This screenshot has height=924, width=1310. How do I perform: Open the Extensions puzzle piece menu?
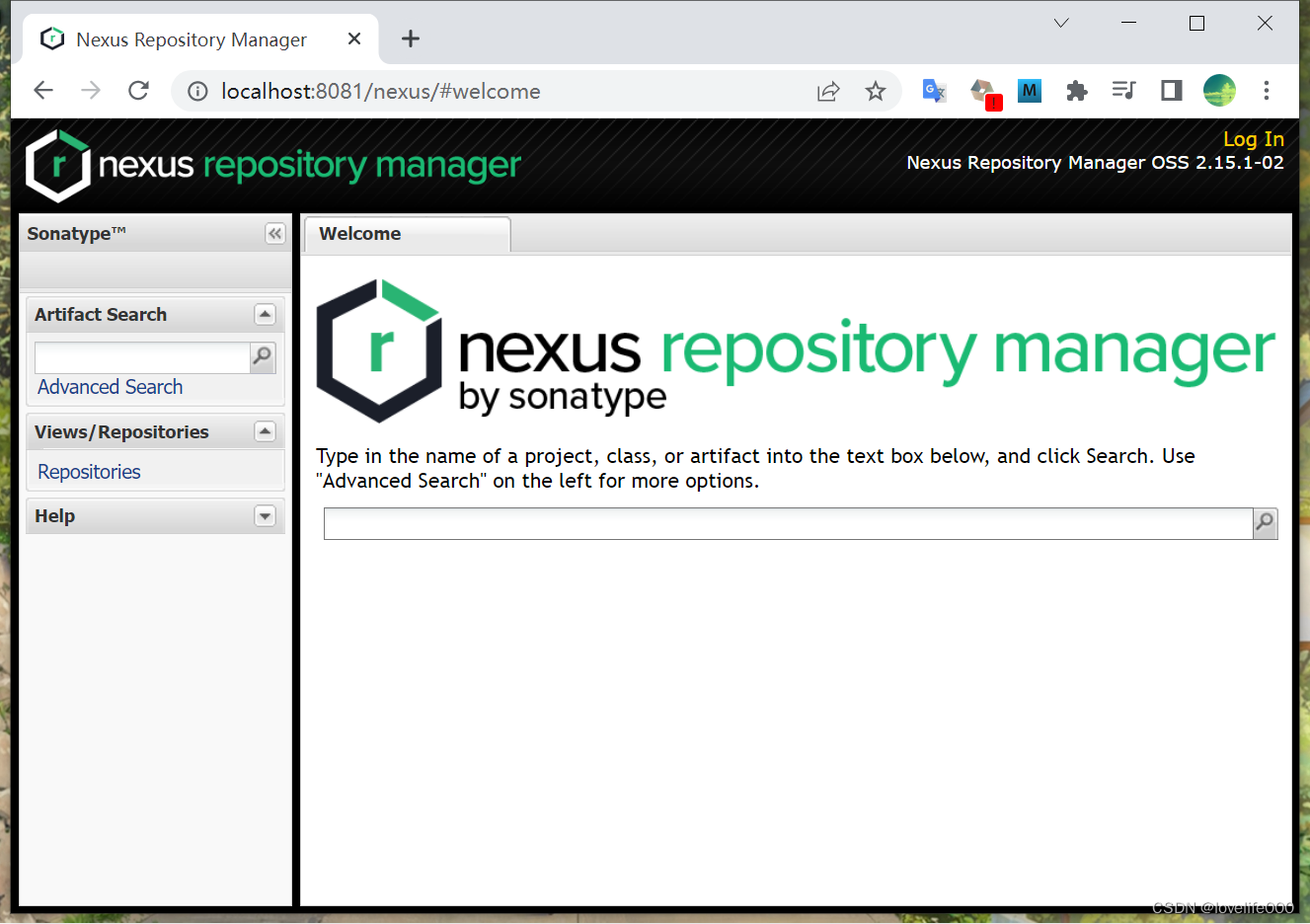click(x=1077, y=92)
